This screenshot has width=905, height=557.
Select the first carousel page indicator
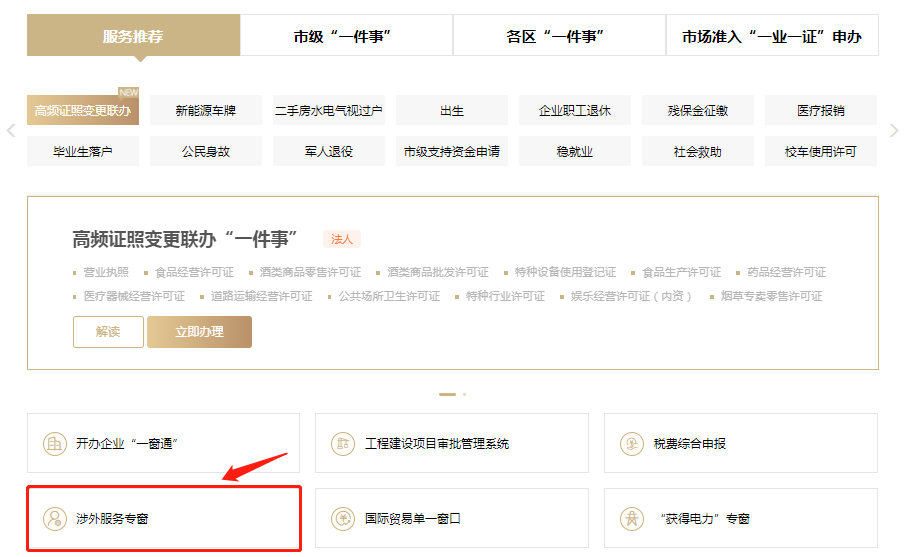(447, 394)
